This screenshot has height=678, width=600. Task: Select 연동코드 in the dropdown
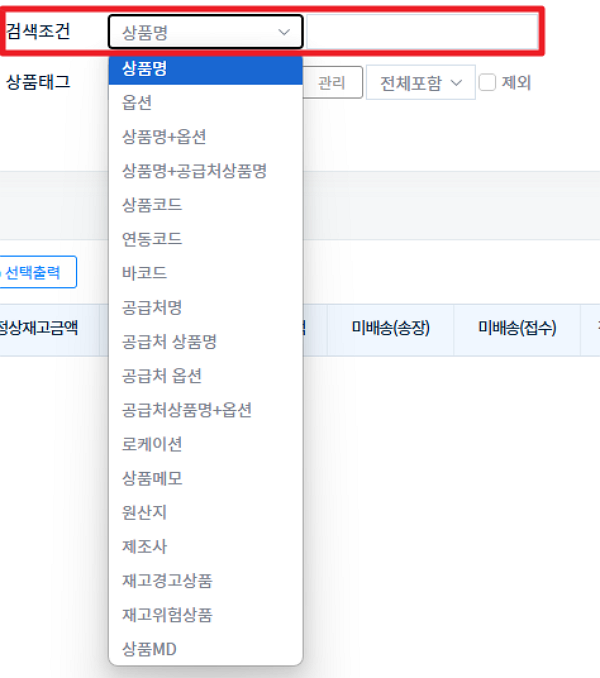coord(152,239)
